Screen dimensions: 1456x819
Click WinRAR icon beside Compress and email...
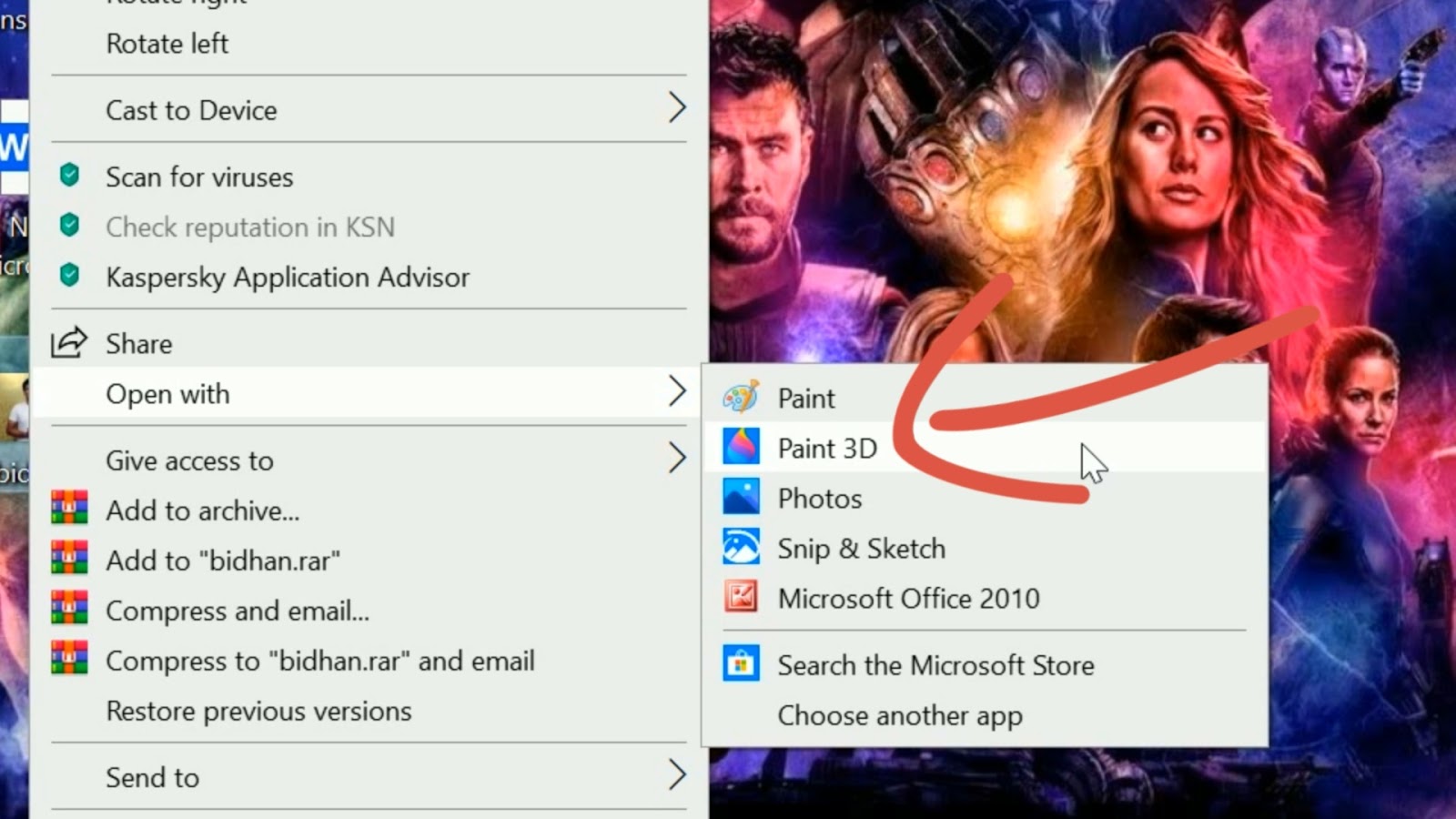tap(69, 608)
